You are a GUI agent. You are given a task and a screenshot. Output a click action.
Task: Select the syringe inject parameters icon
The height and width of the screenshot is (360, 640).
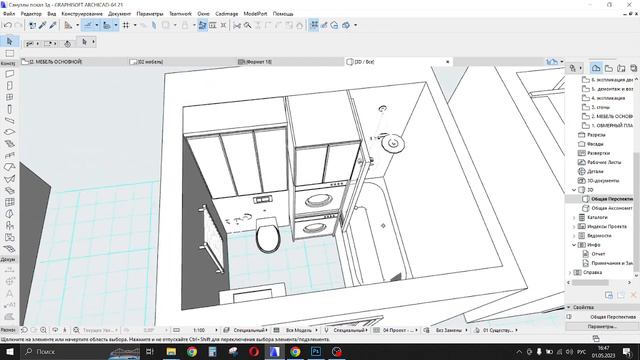click(53, 25)
